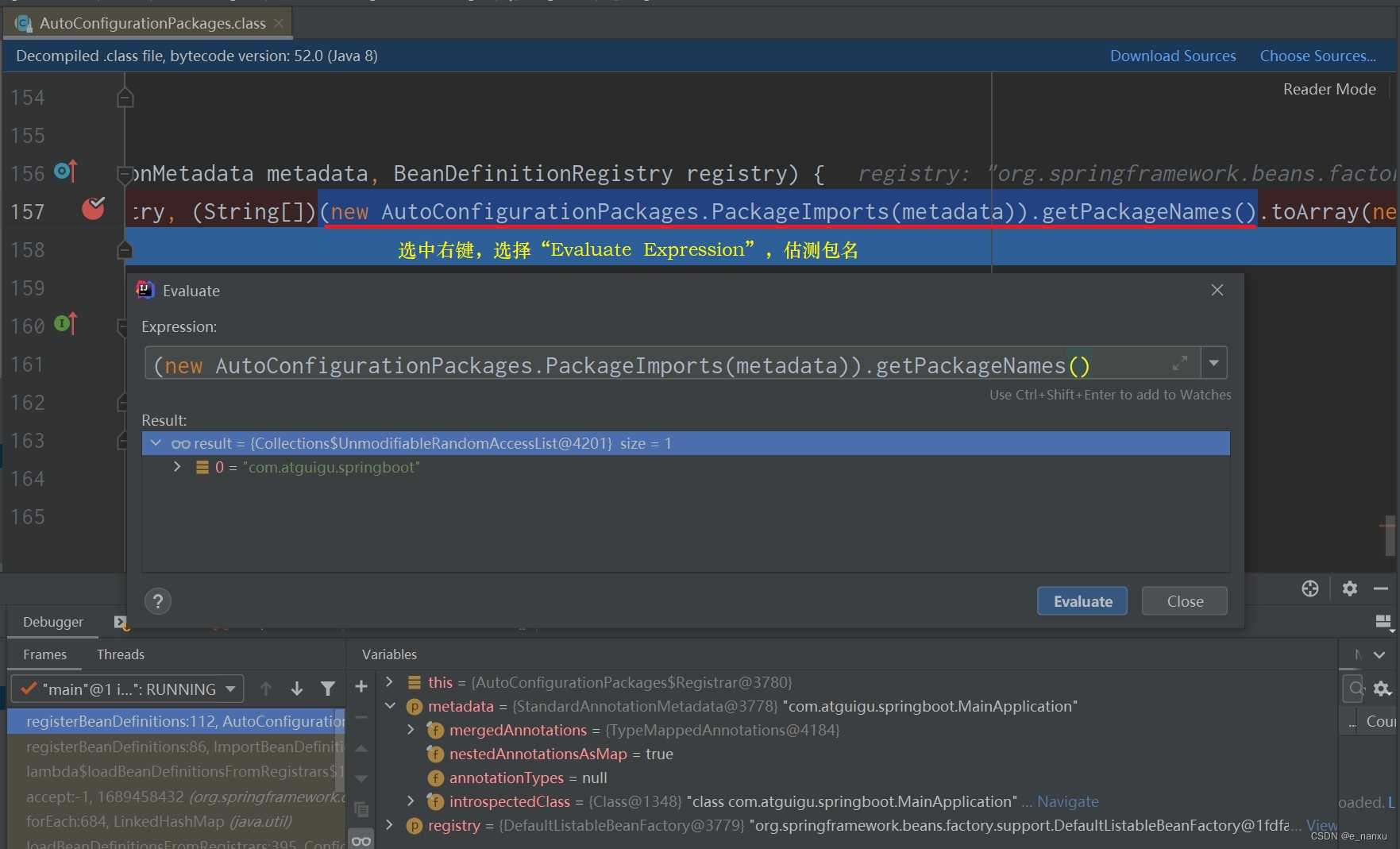Open the expression history dropdown
1400x849 pixels.
[x=1213, y=363]
